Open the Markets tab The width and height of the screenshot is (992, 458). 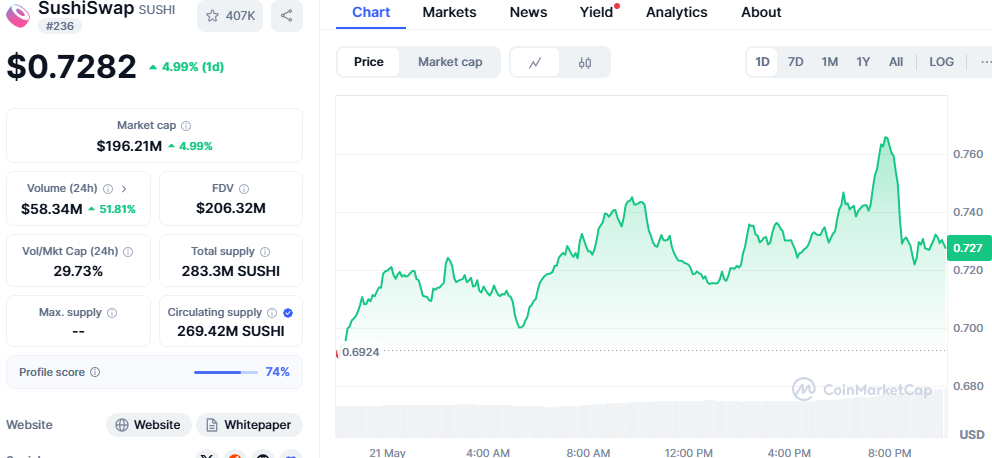click(x=449, y=12)
